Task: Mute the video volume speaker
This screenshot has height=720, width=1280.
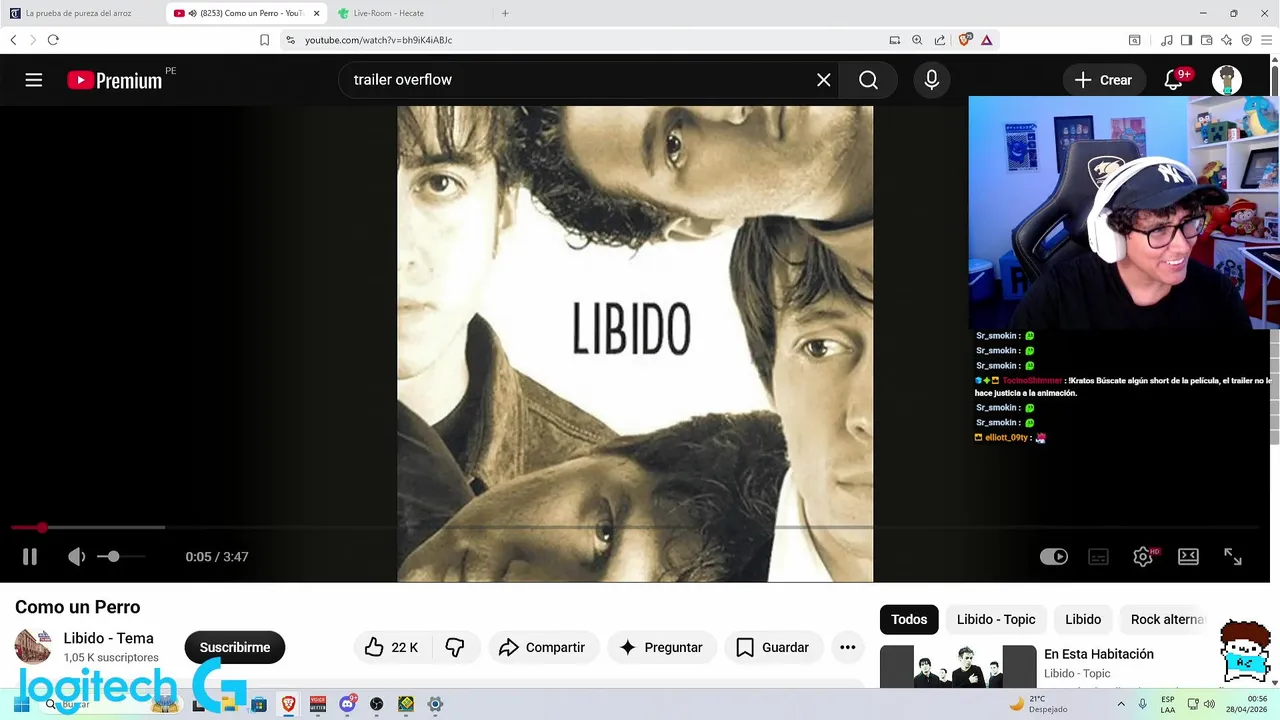Action: coord(77,557)
